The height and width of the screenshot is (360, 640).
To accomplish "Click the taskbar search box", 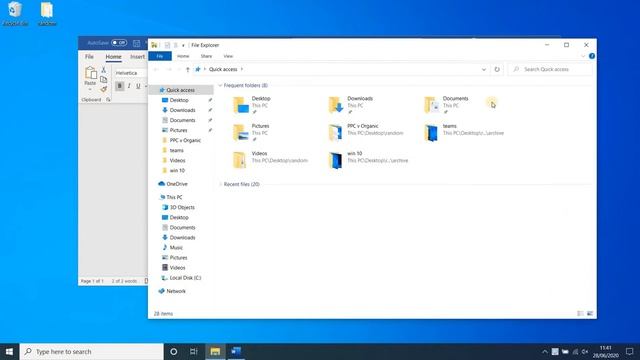I will point(91,351).
